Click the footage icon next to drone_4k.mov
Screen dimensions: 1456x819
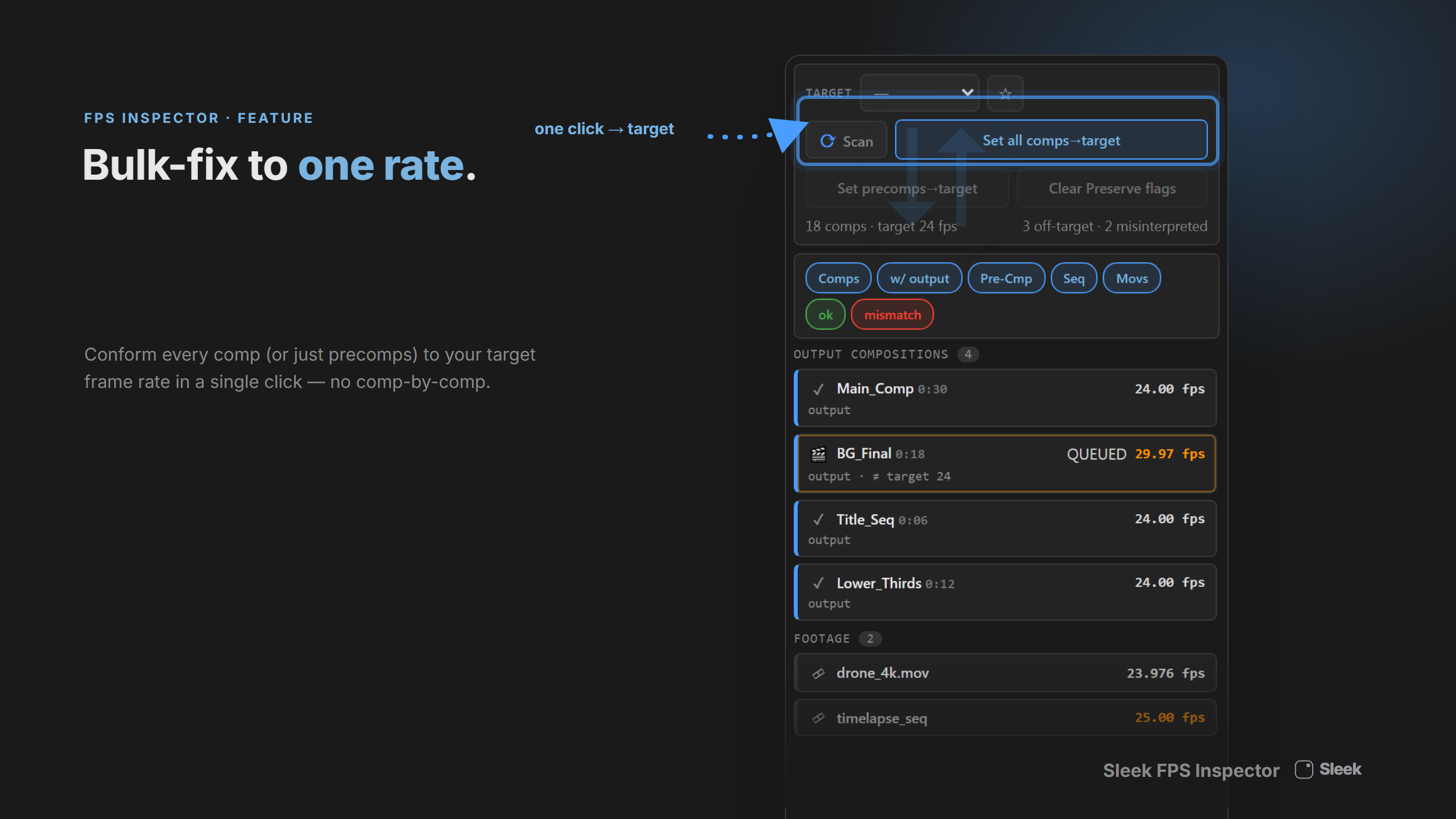pos(818,673)
